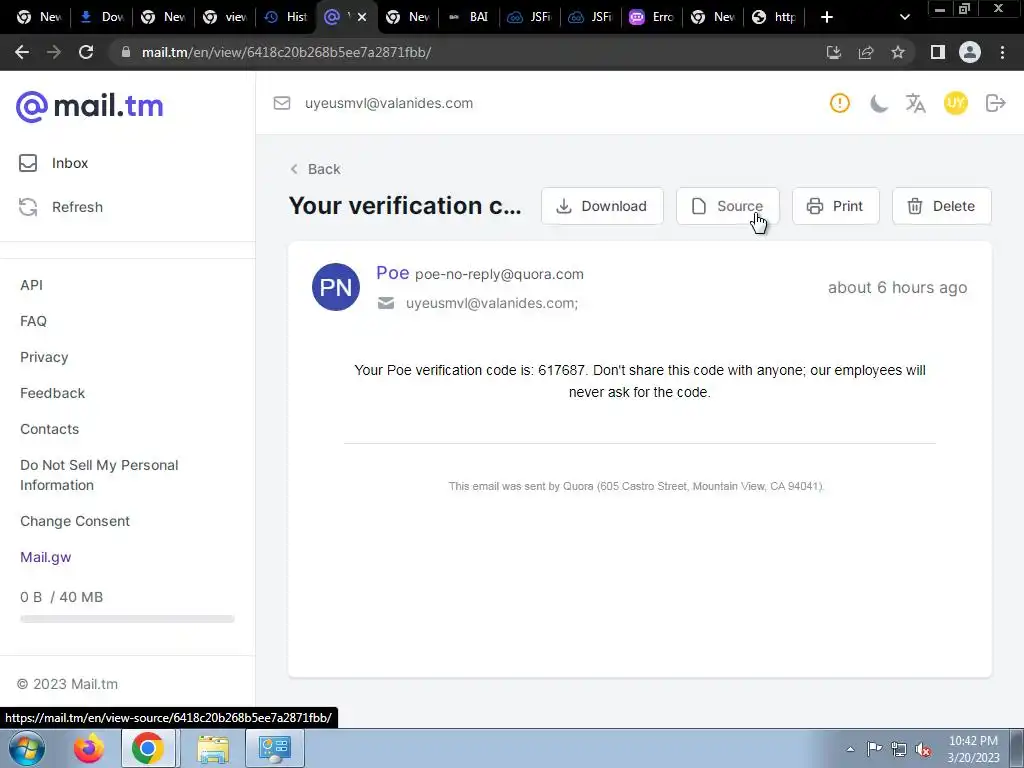Click the Poe verification code text
Screen dimensions: 1024x768
639,381
